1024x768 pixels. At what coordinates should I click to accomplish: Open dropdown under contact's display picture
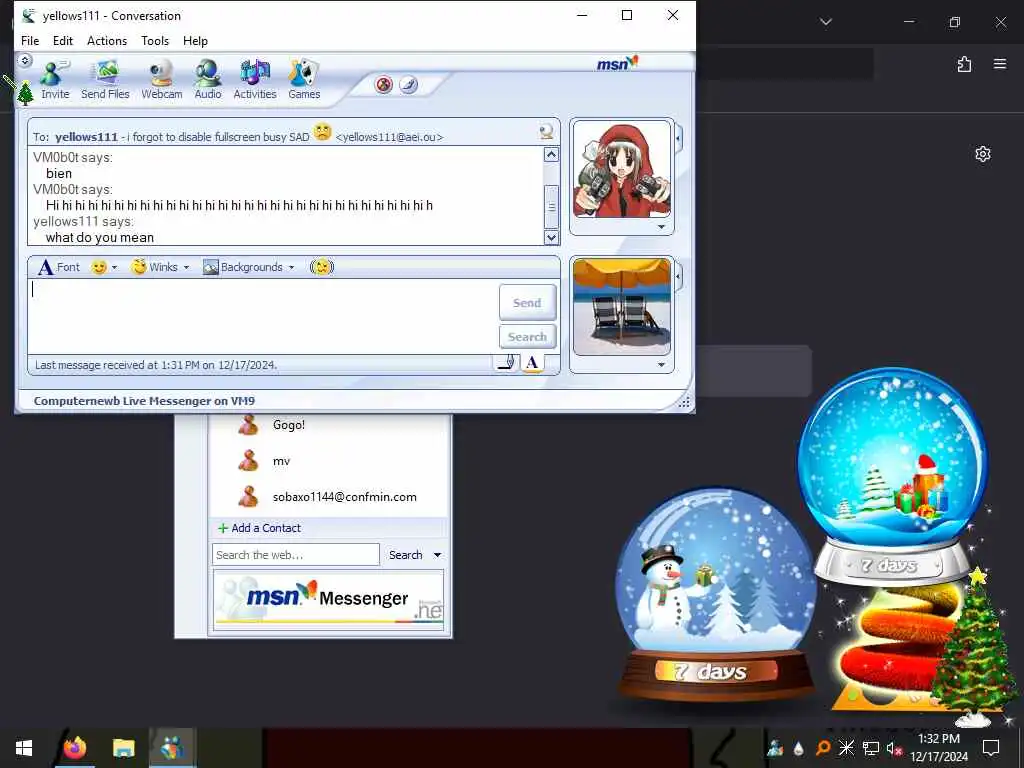pos(662,227)
